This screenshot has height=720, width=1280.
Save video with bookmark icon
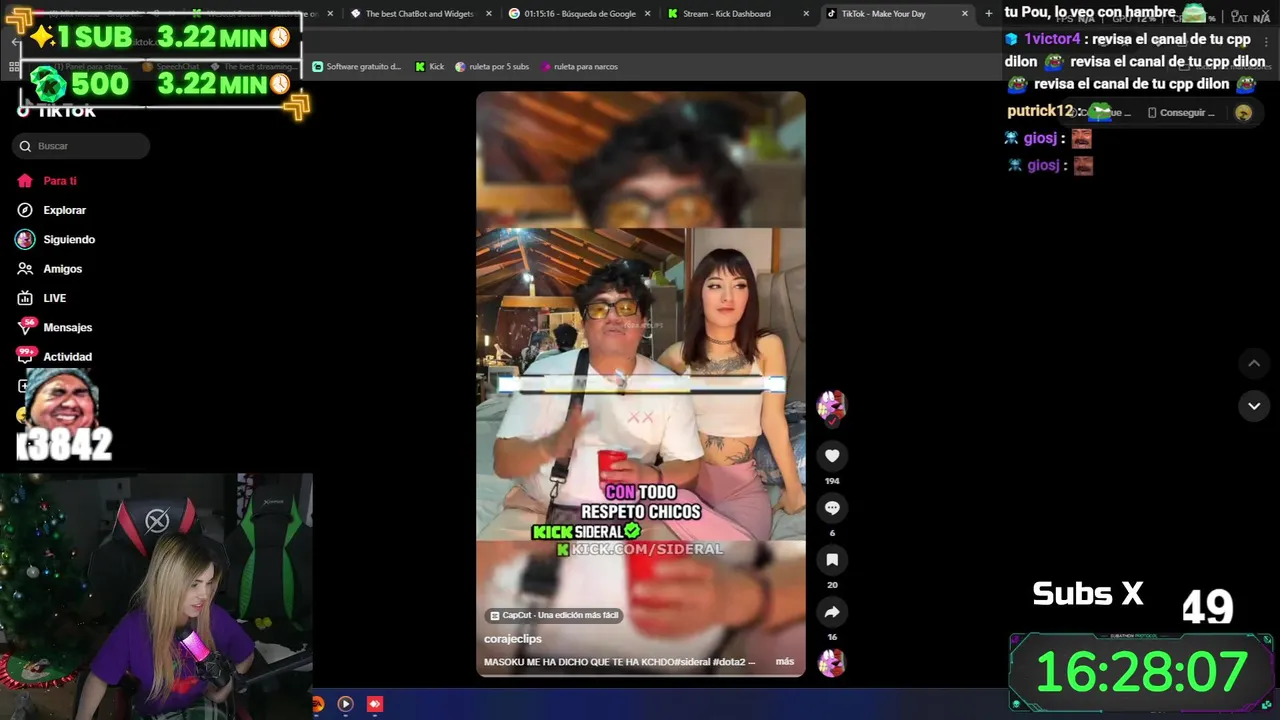pyautogui.click(x=832, y=560)
